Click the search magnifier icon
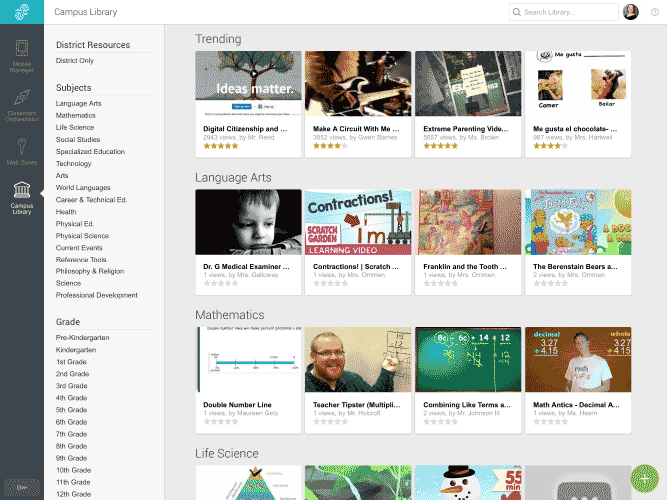The width and height of the screenshot is (667, 500). tap(516, 12)
